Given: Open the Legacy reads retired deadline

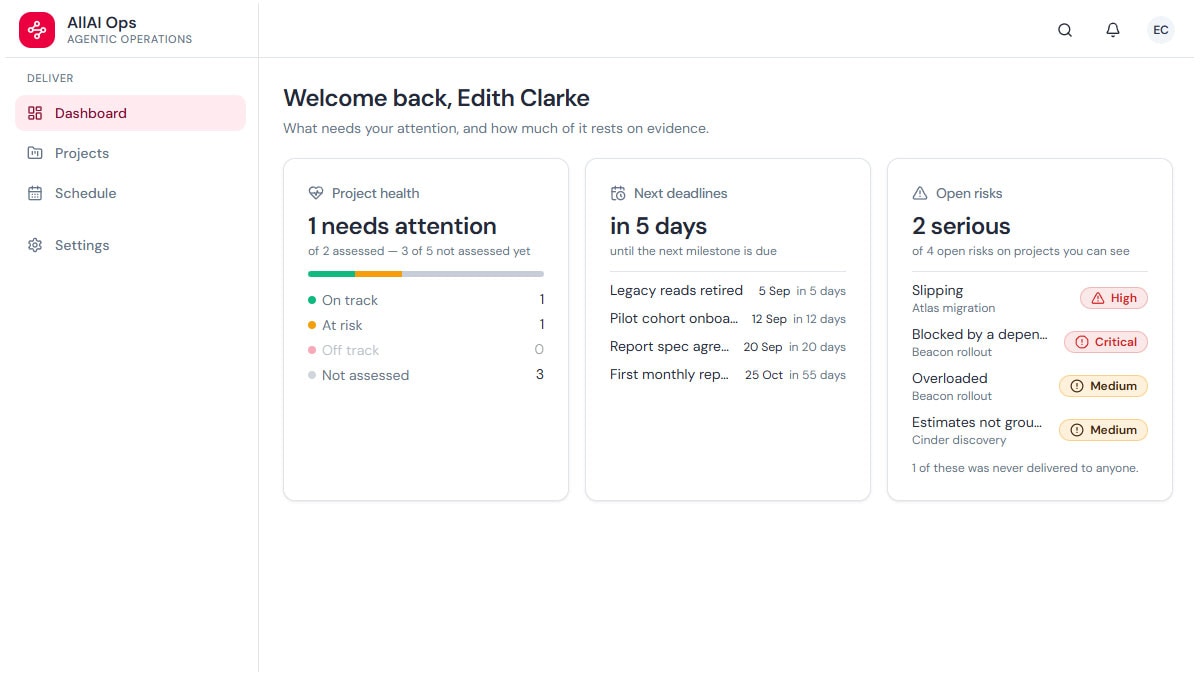Looking at the screenshot, I should pyautogui.click(x=728, y=291).
